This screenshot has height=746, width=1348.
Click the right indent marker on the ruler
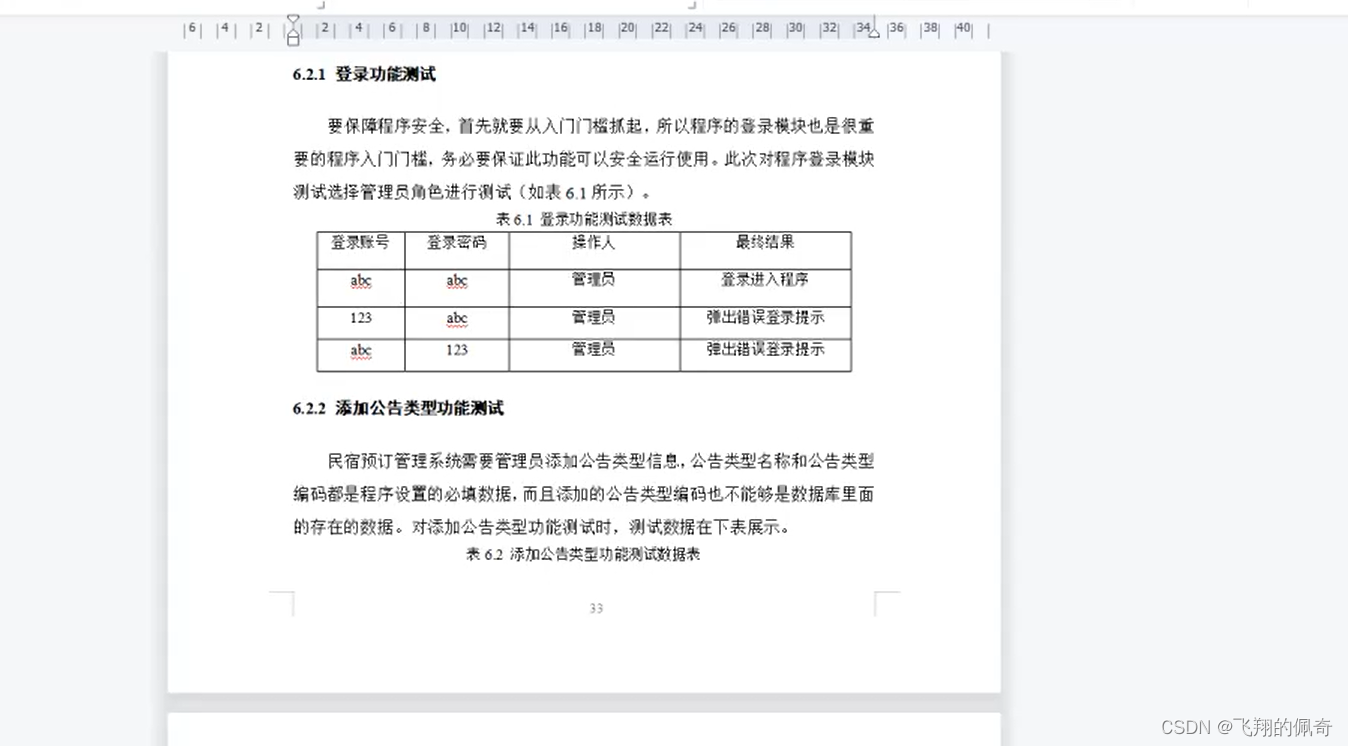tap(874, 33)
